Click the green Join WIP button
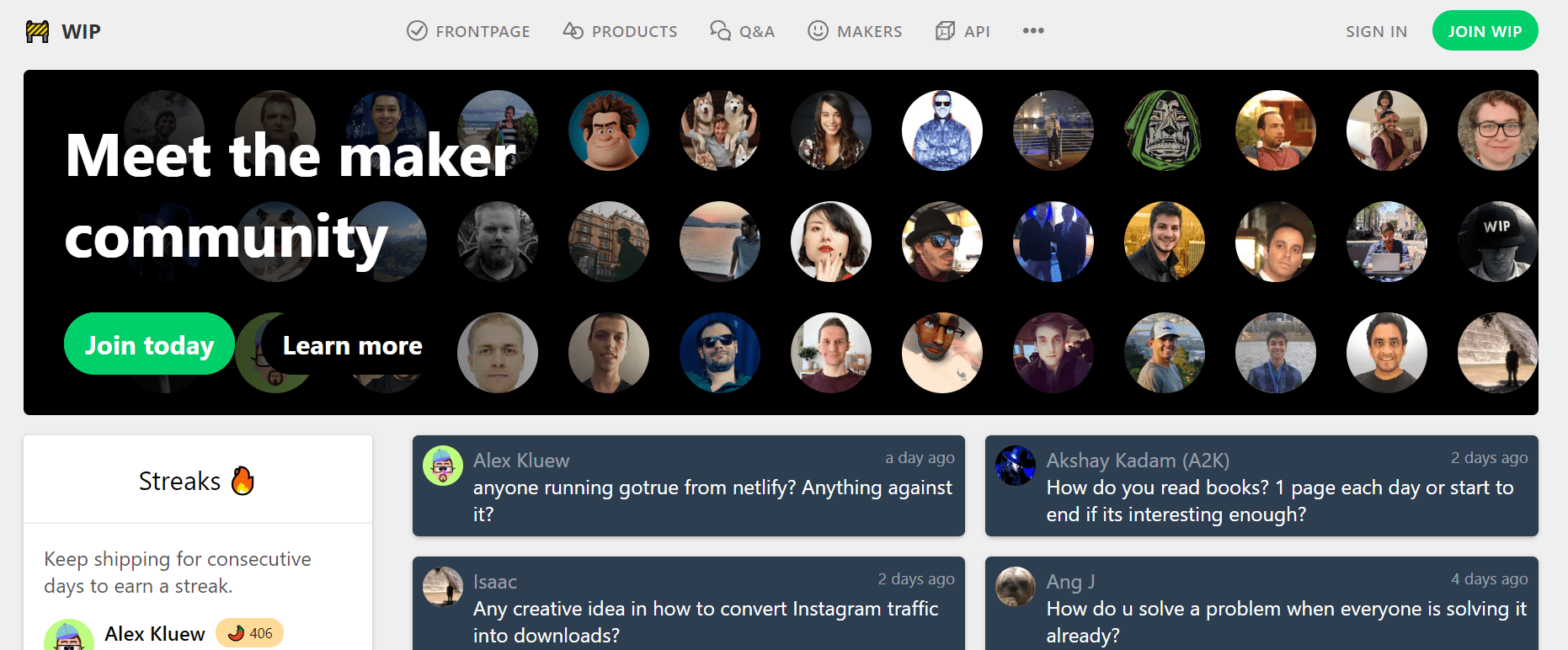The width and height of the screenshot is (1568, 650). [x=1485, y=30]
